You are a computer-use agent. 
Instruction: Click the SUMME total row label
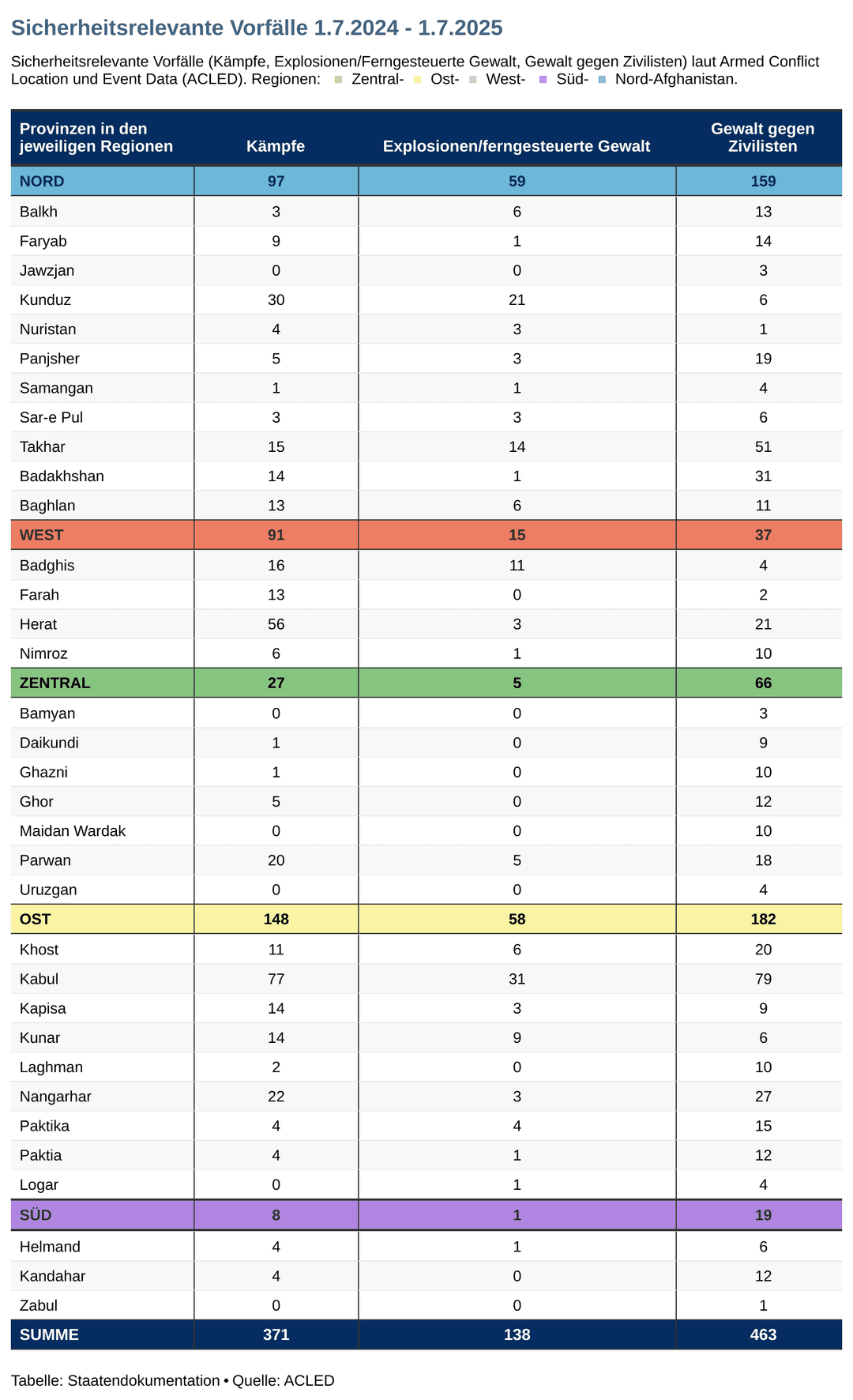click(x=49, y=1334)
